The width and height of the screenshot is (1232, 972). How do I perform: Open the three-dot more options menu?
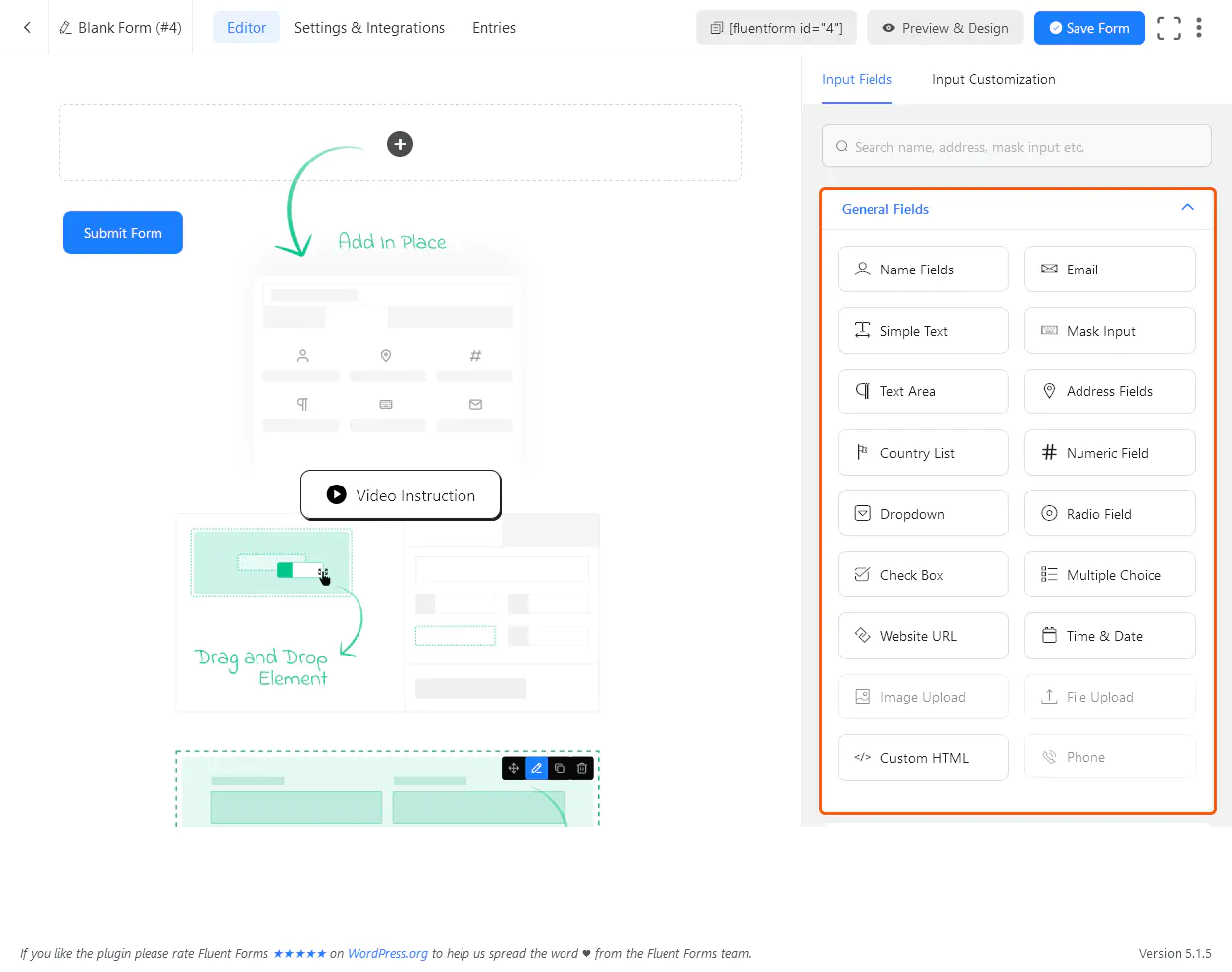(x=1198, y=28)
